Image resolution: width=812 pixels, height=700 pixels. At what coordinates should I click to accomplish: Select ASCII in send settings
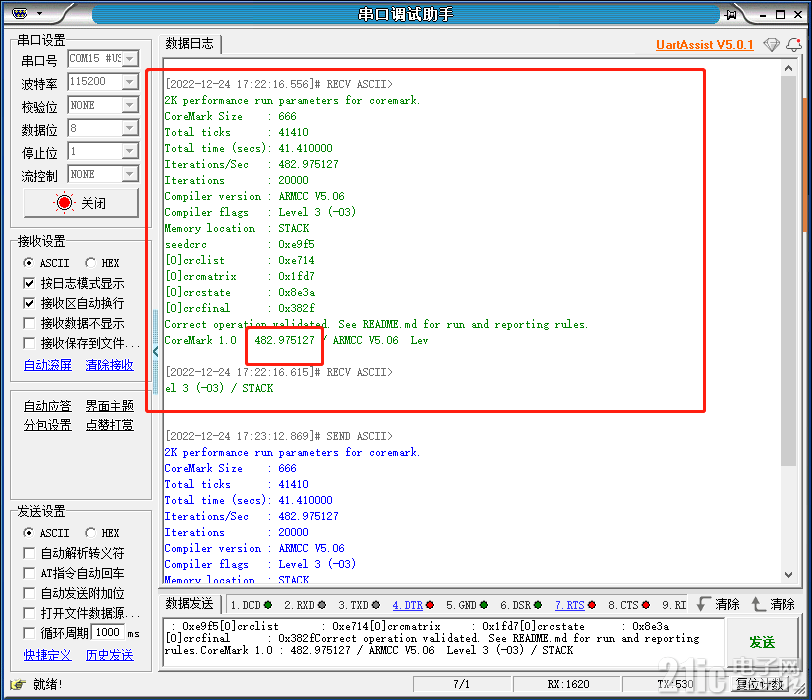(x=46, y=533)
